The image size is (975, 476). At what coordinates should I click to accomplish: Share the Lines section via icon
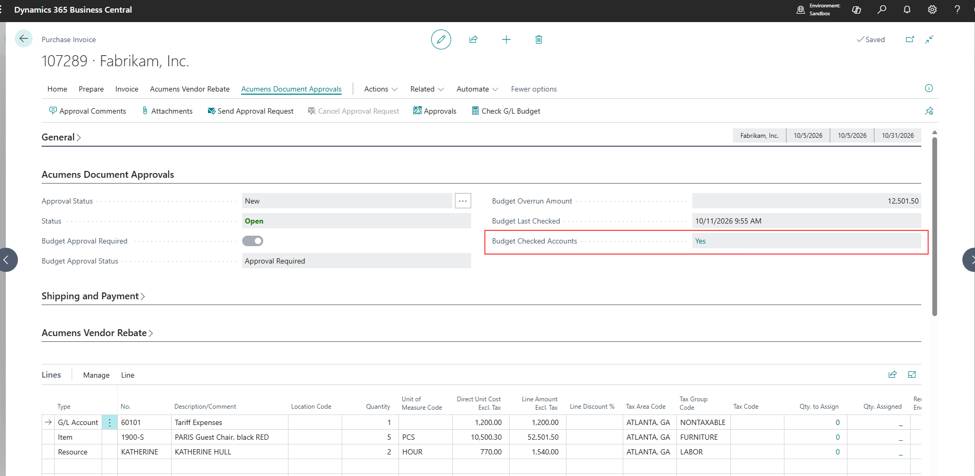[x=892, y=375]
